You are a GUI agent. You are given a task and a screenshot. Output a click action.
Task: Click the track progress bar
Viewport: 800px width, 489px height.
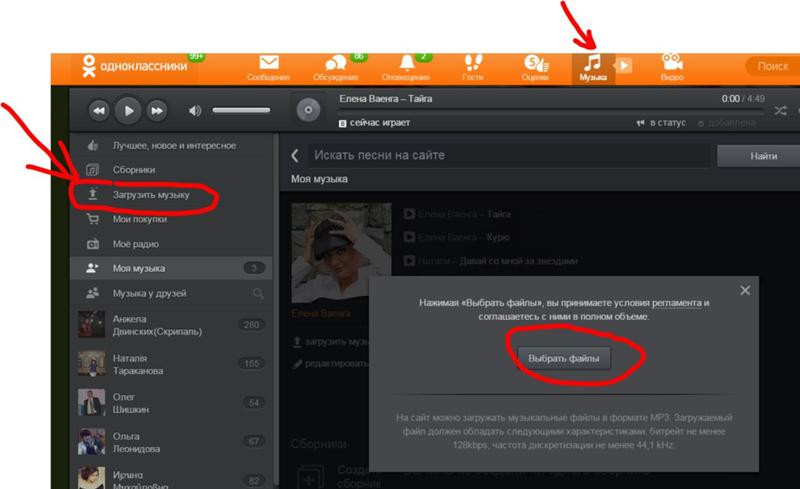pyautogui.click(x=551, y=110)
